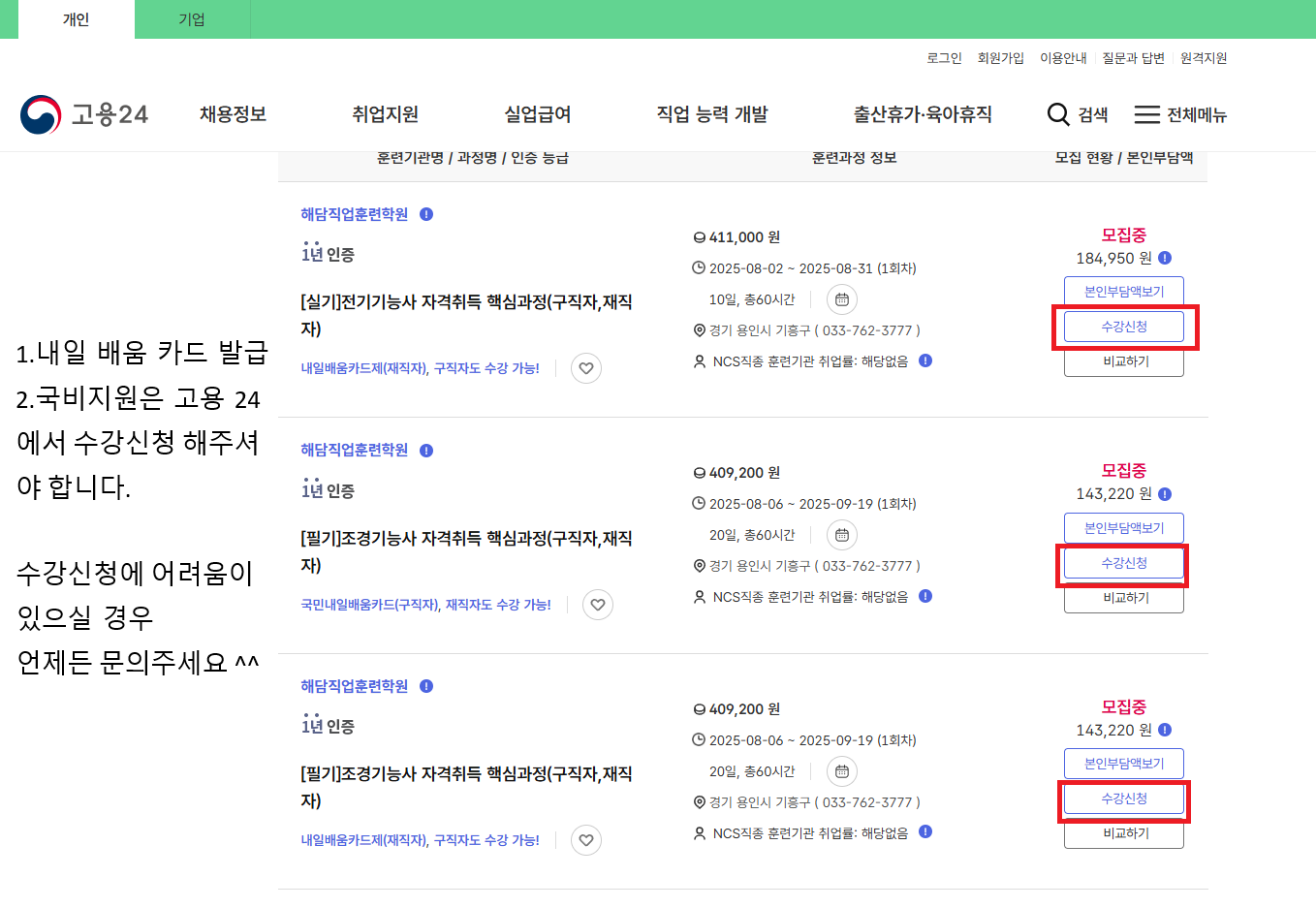Open the [실기]전기기능사 자격취득 핵심과정 title
The image size is (1316, 908).
(466, 315)
